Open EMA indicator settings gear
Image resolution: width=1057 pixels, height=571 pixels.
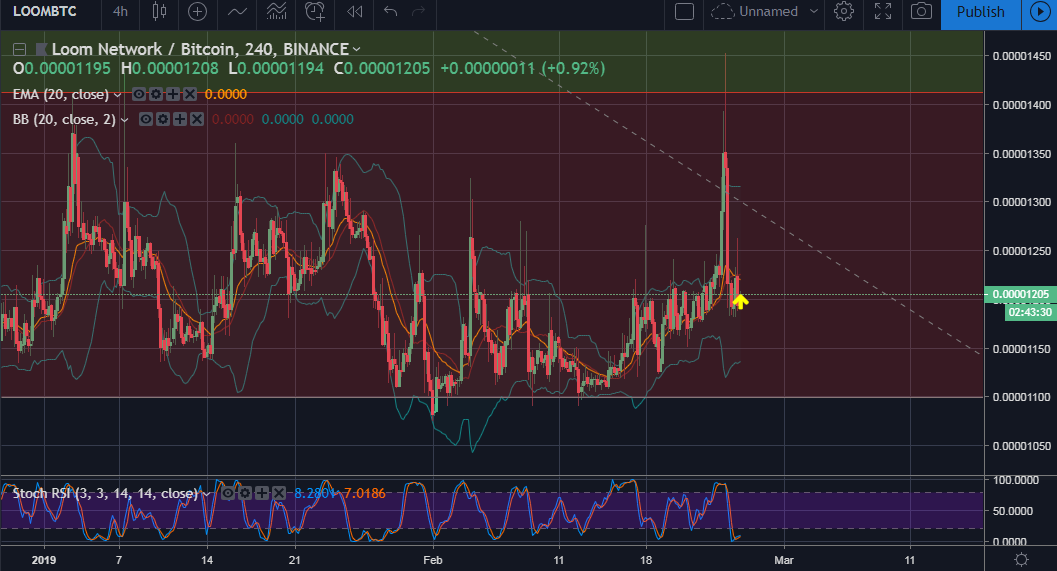coord(156,94)
